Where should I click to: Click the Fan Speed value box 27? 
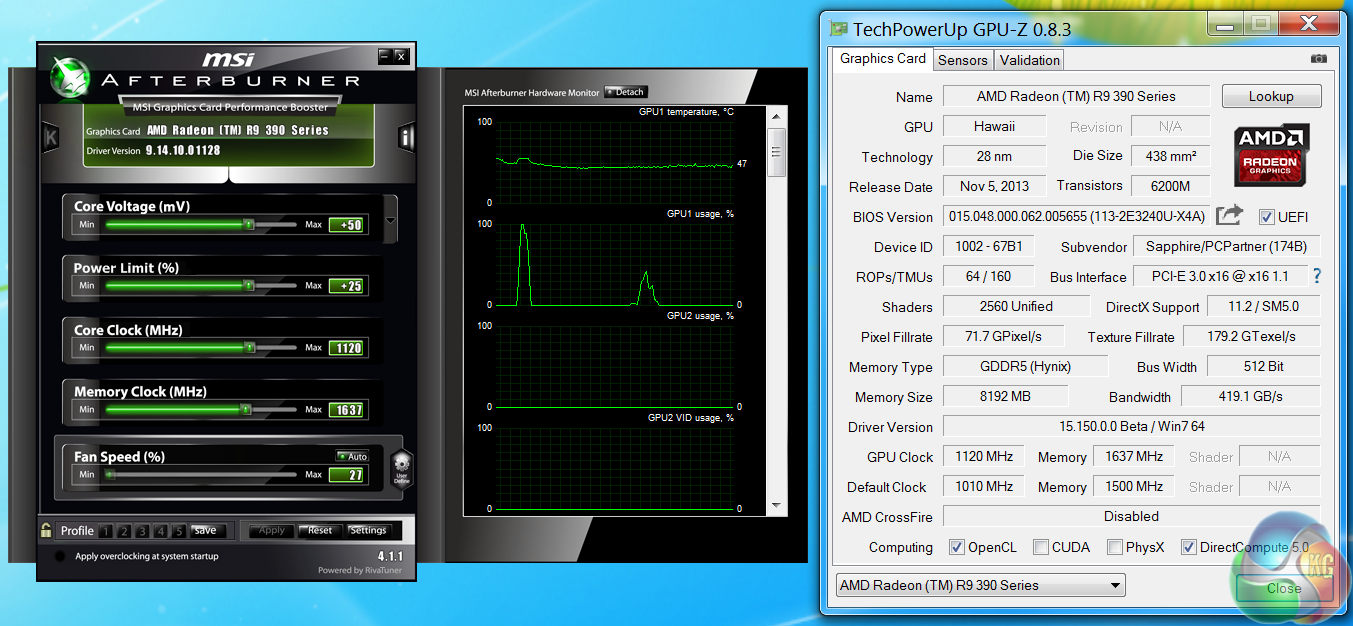[x=347, y=475]
